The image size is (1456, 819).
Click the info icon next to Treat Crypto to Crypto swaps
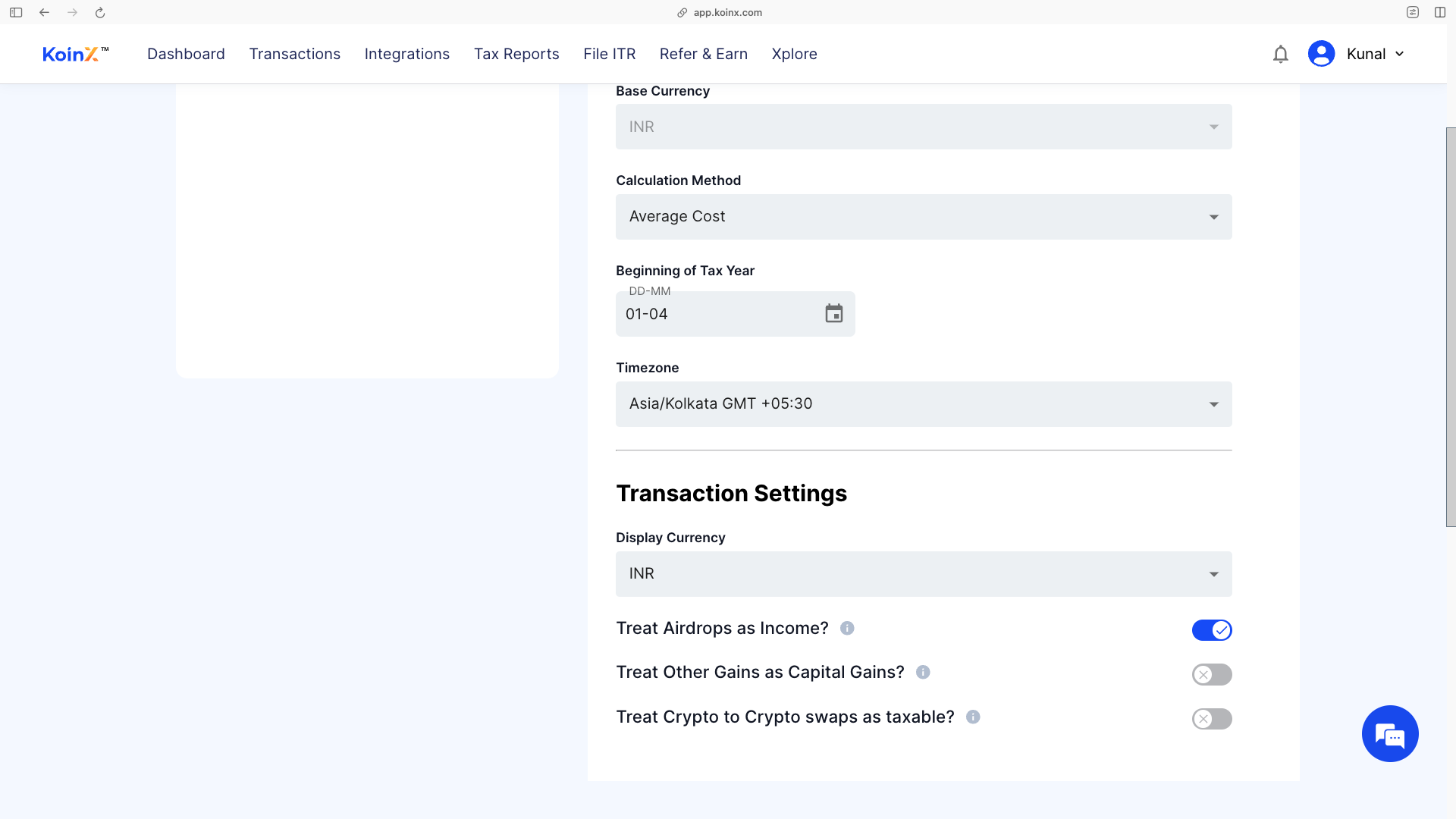point(972,717)
